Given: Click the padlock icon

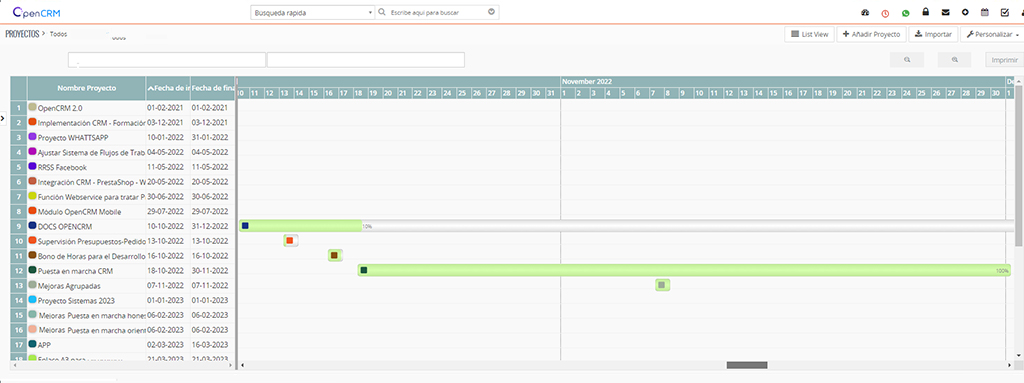Looking at the screenshot, I should pos(925,12).
